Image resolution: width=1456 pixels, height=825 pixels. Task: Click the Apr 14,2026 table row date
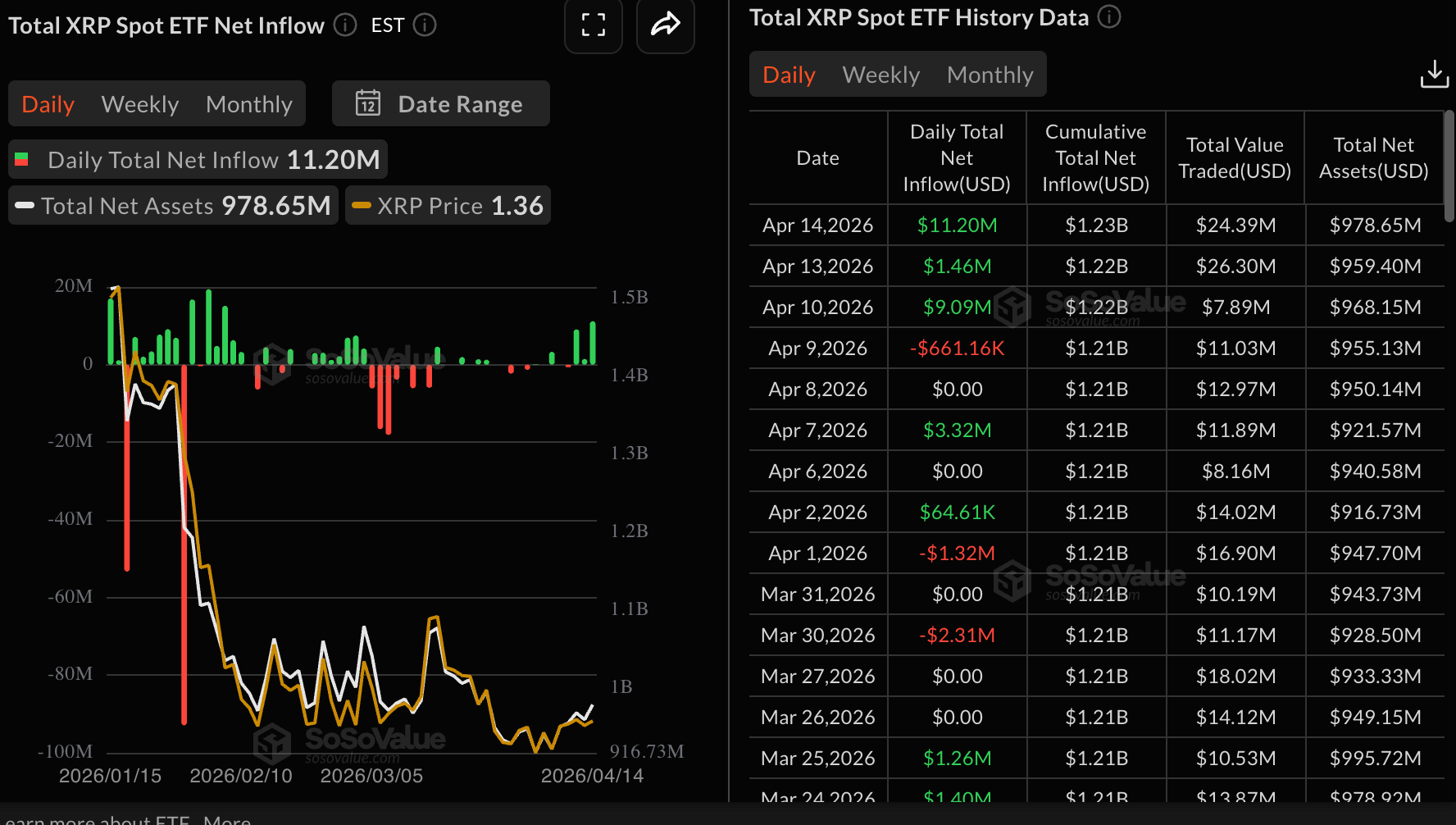tap(817, 226)
